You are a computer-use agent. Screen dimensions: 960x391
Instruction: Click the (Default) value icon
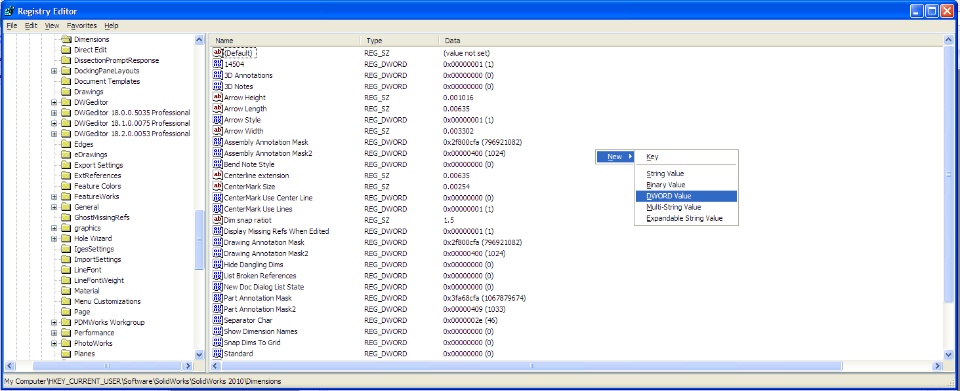[217, 53]
